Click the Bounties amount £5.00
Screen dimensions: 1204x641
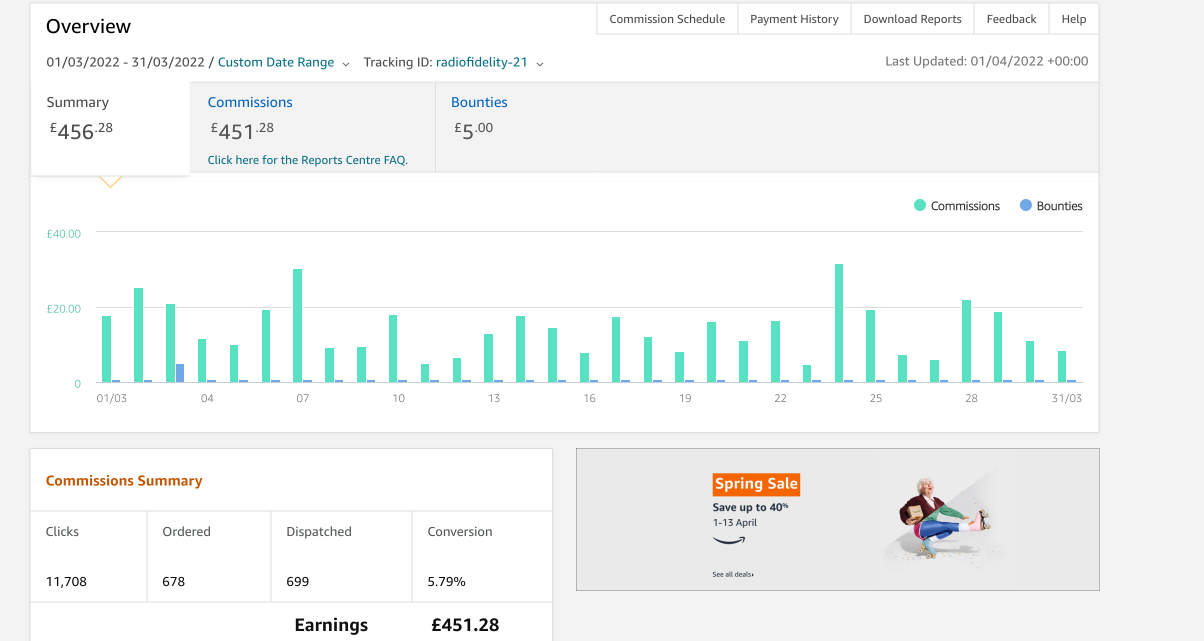click(x=473, y=129)
